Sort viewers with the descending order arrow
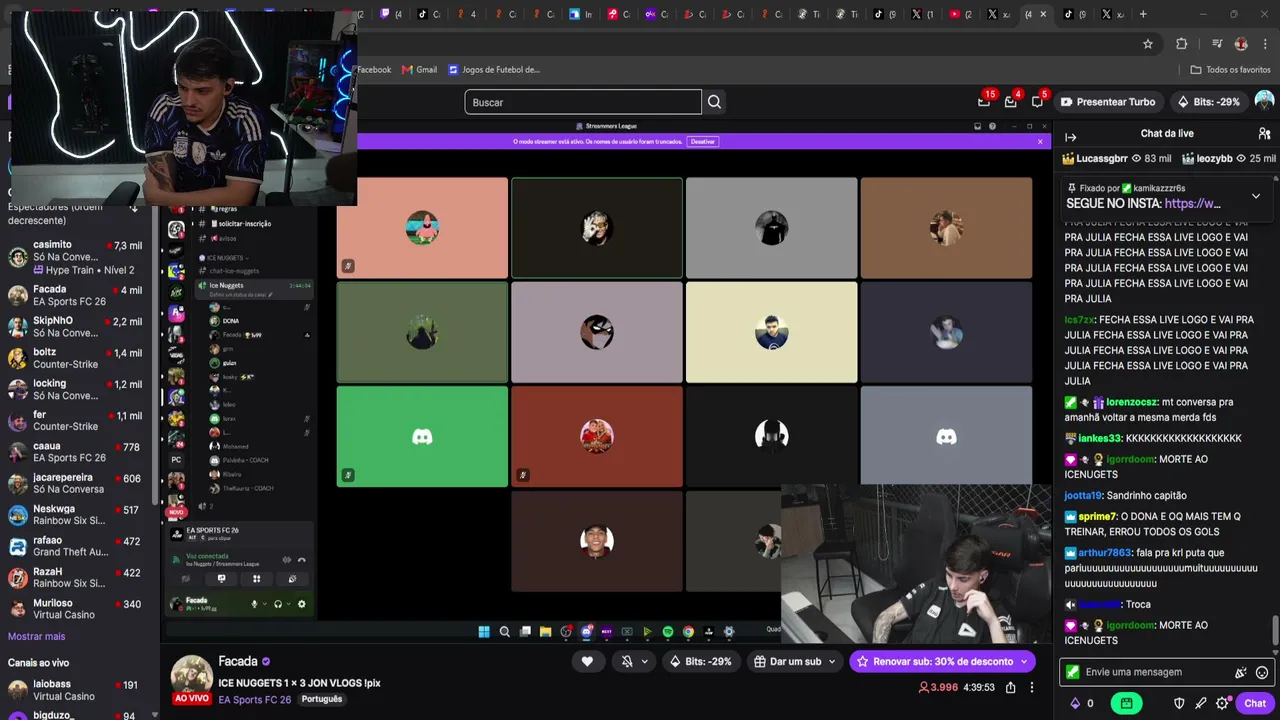This screenshot has height=720, width=1280. pyautogui.click(x=134, y=208)
